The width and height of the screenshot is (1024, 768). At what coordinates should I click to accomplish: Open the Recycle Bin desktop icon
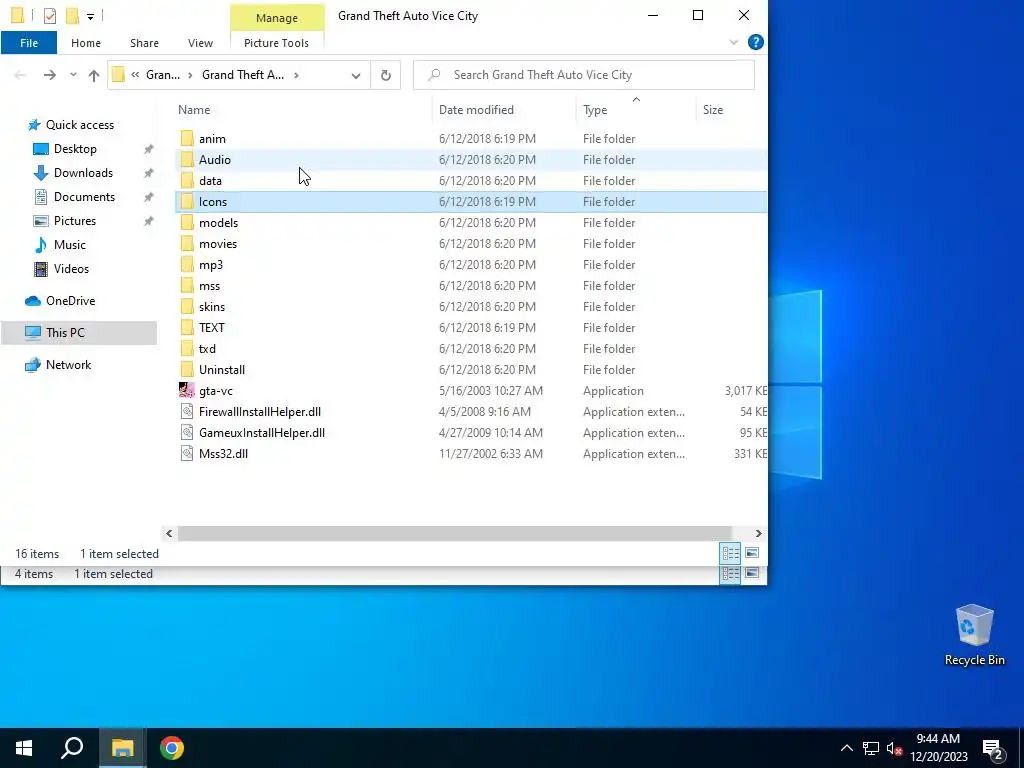[x=974, y=635]
